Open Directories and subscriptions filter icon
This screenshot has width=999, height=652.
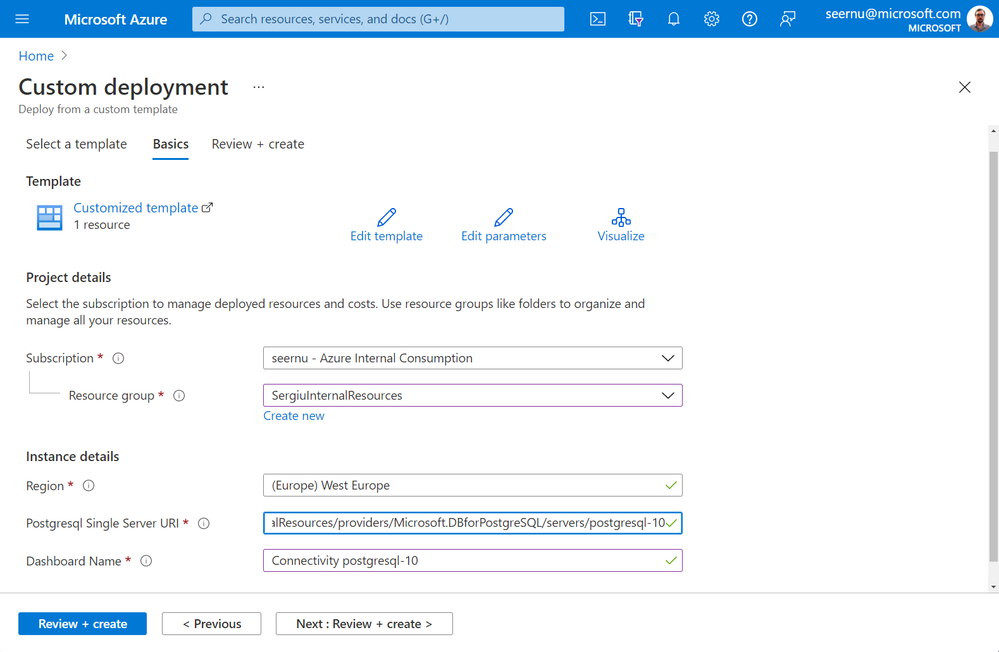click(635, 19)
